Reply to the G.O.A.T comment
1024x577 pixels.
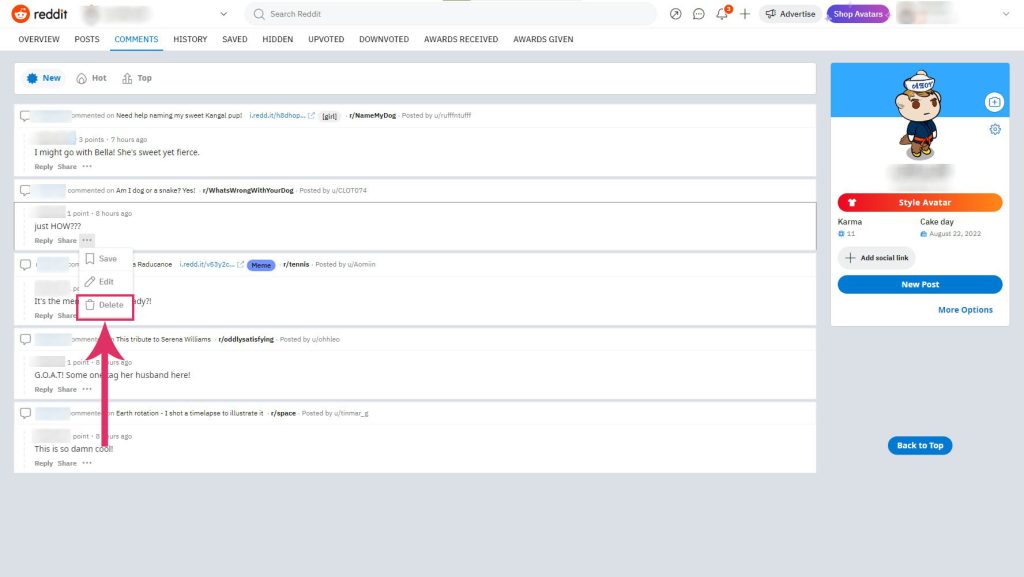(x=44, y=389)
